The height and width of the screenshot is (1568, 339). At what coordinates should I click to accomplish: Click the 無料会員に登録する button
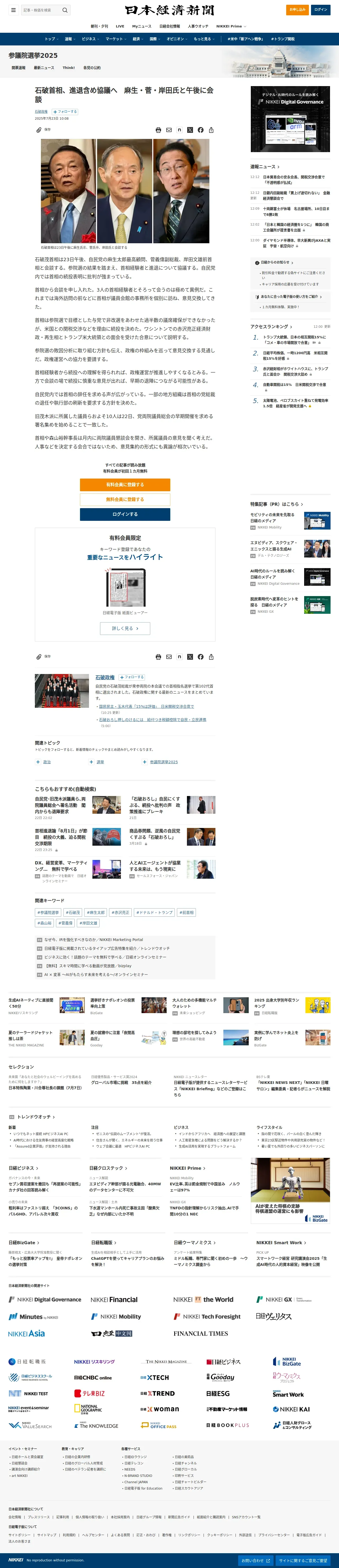point(125,499)
